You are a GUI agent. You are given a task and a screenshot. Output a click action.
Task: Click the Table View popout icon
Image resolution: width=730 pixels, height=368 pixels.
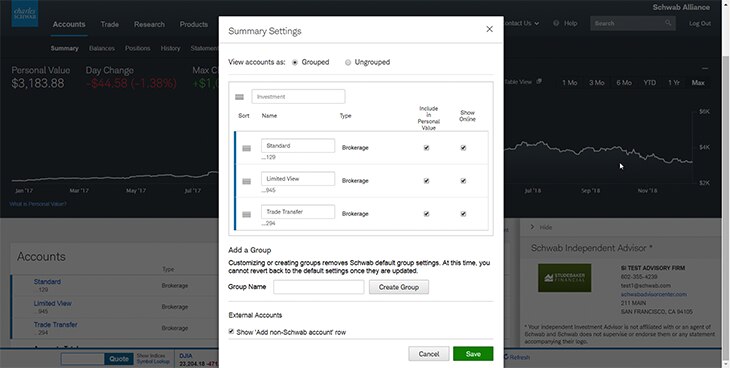(539, 82)
